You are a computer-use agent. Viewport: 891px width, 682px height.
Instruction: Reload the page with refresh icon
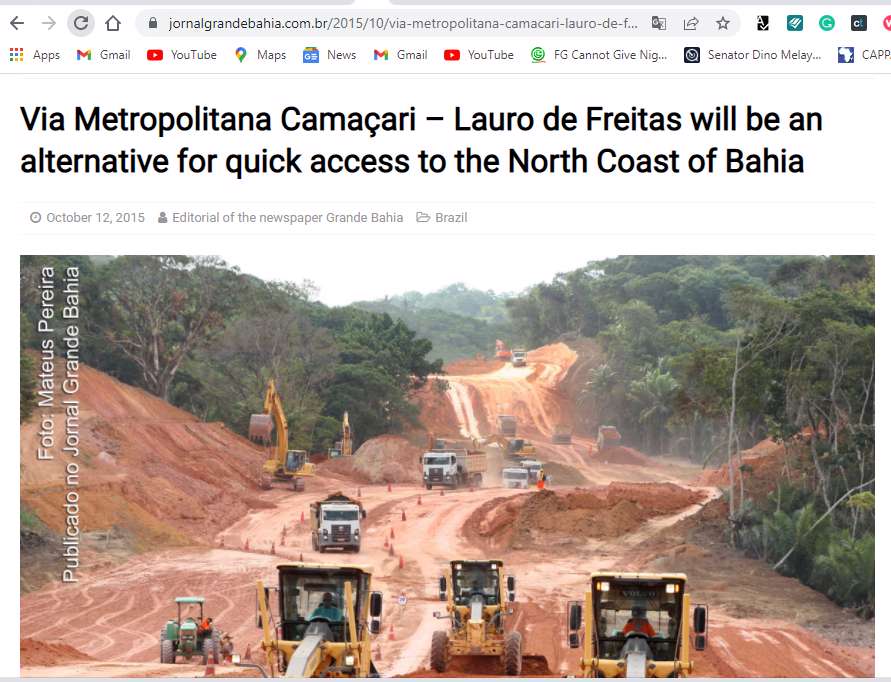point(81,23)
